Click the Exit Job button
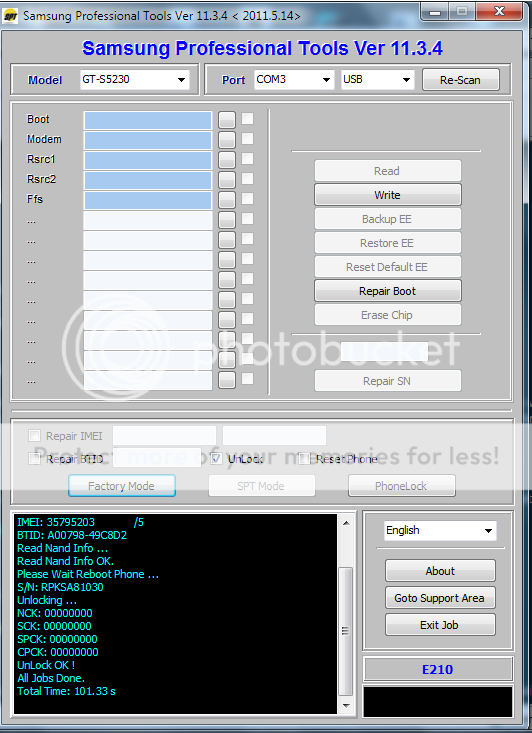This screenshot has width=532, height=733. [x=440, y=625]
